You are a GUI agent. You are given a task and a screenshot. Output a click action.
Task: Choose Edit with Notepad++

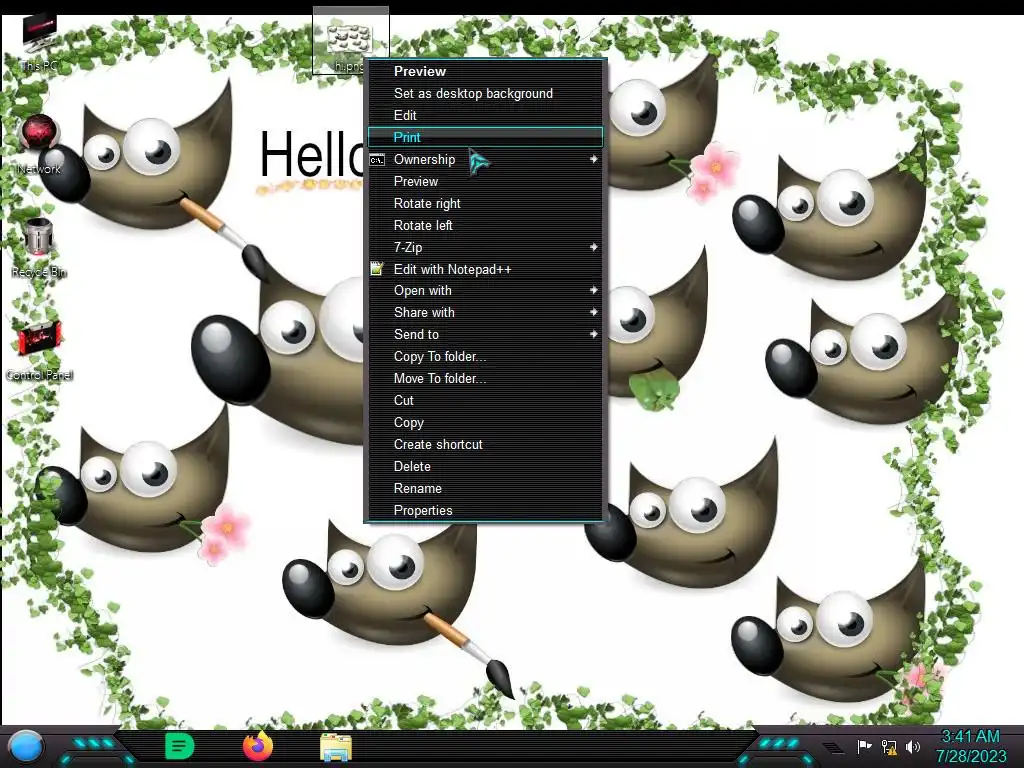click(485, 269)
